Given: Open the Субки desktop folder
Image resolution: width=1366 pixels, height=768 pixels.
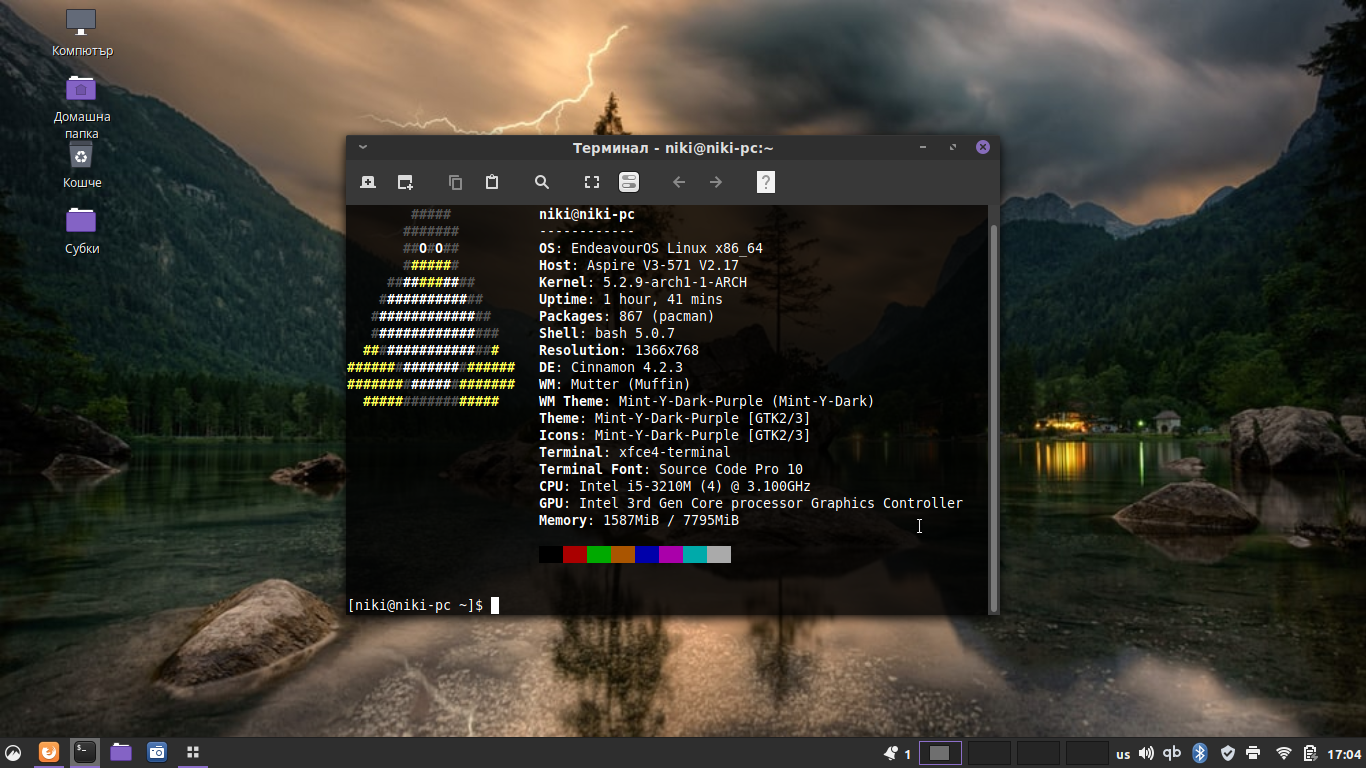Looking at the screenshot, I should [x=81, y=231].
